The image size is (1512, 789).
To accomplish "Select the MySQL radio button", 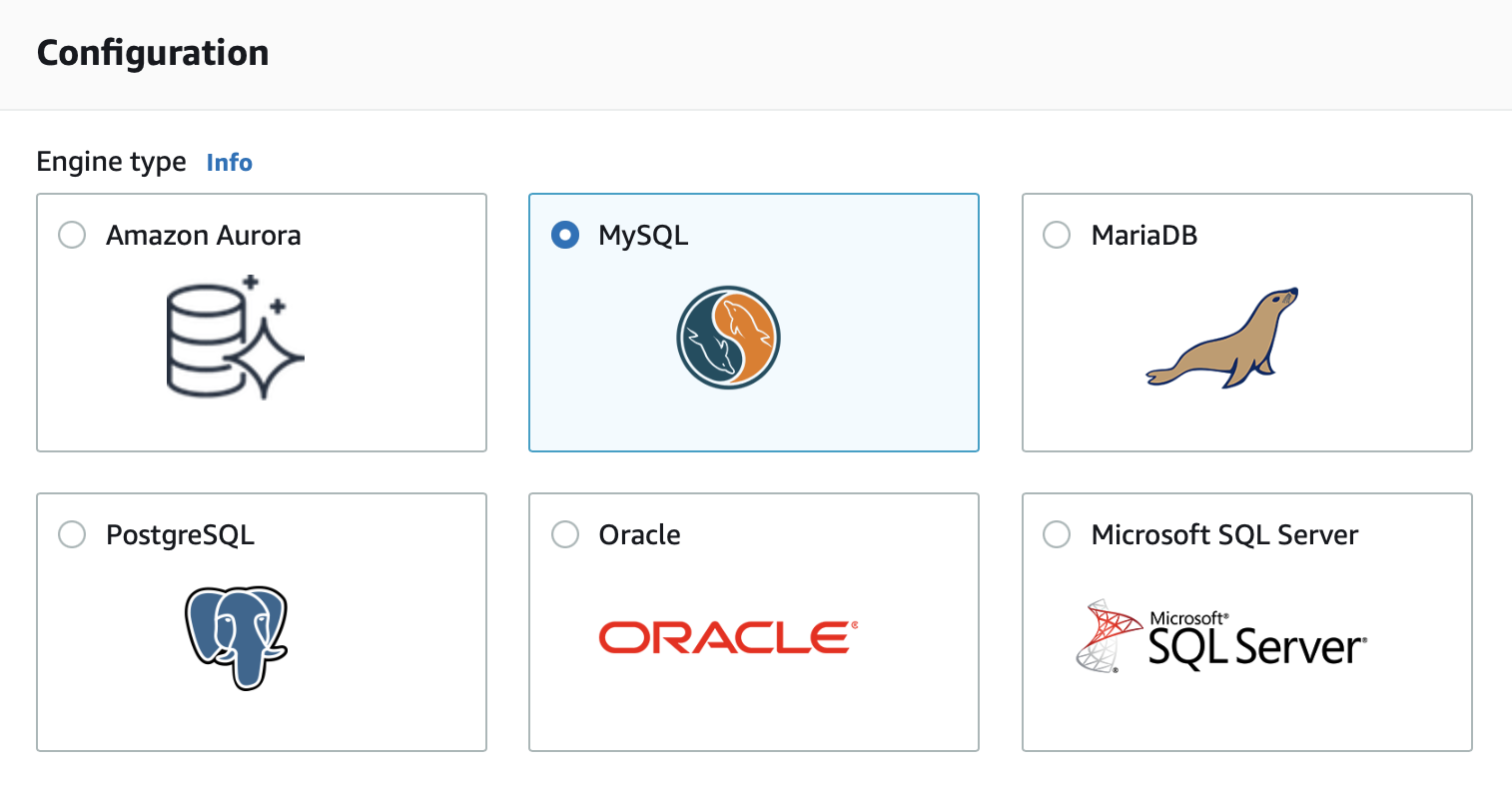I will (x=565, y=235).
